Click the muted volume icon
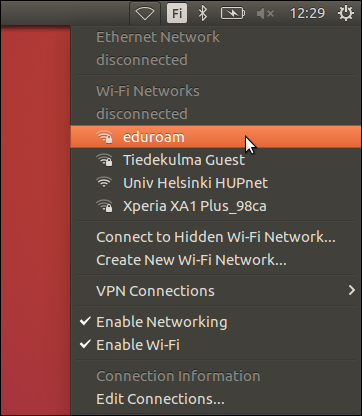Screen dimensions: 362x416 coord(265,14)
